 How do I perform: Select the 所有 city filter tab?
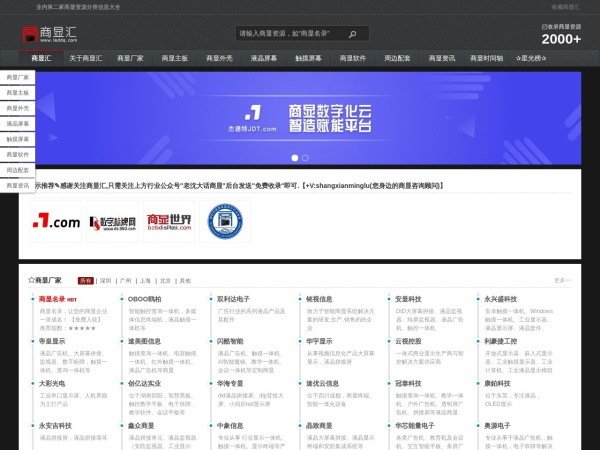click(86, 280)
